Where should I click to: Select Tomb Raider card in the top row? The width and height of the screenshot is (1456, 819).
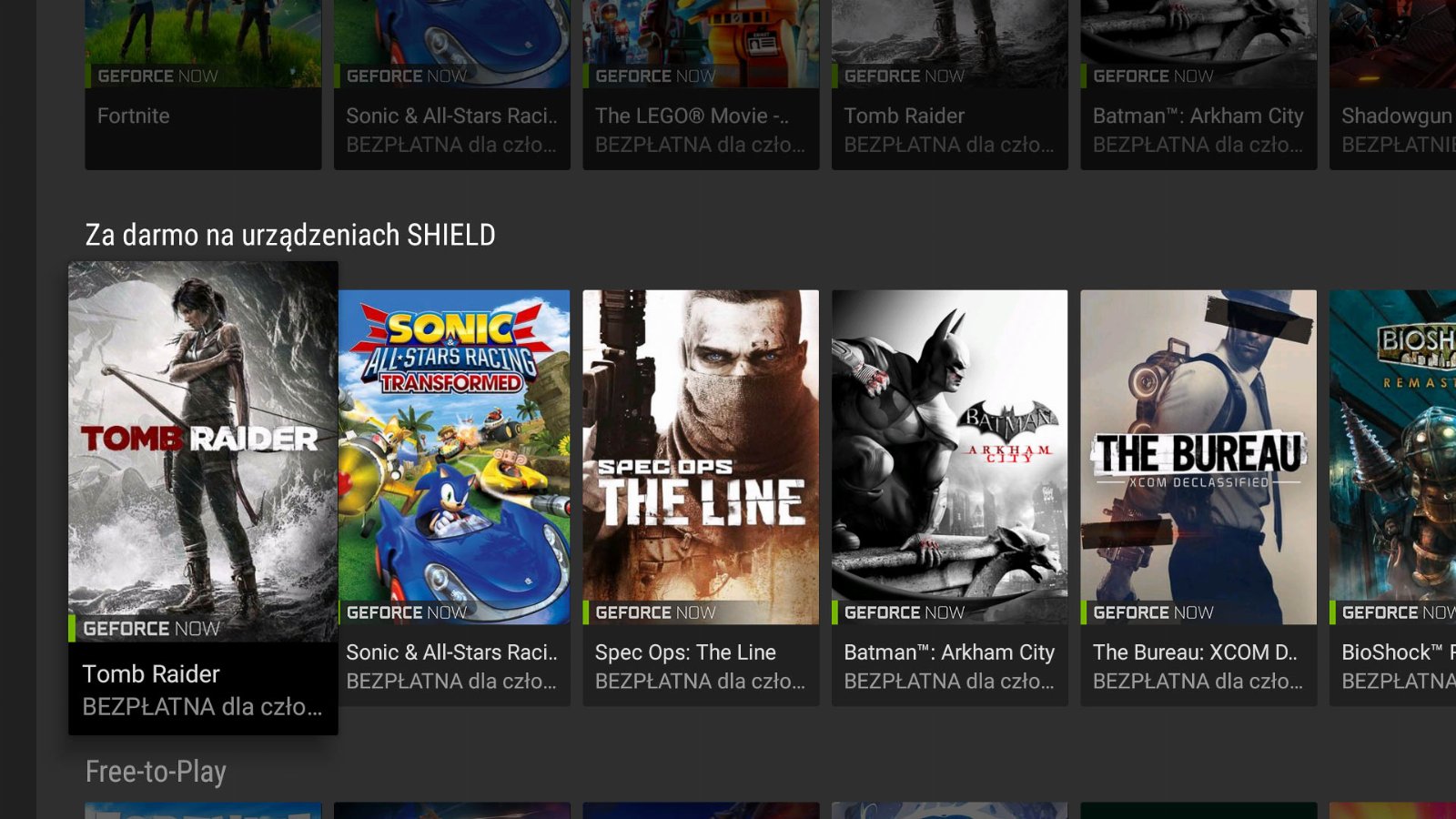[x=950, y=85]
